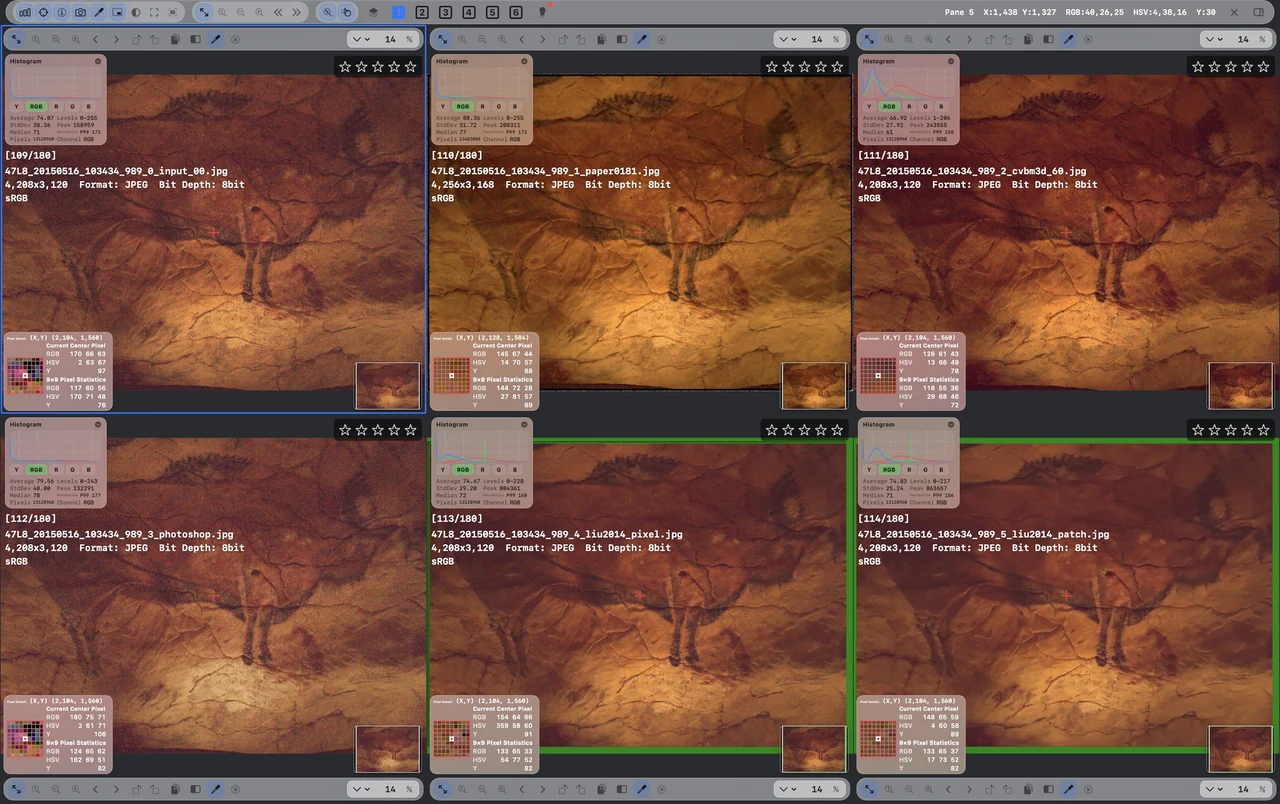Toggle eyedropper in the cvbm3d_60 pane toolbar

pyautogui.click(x=1069, y=39)
